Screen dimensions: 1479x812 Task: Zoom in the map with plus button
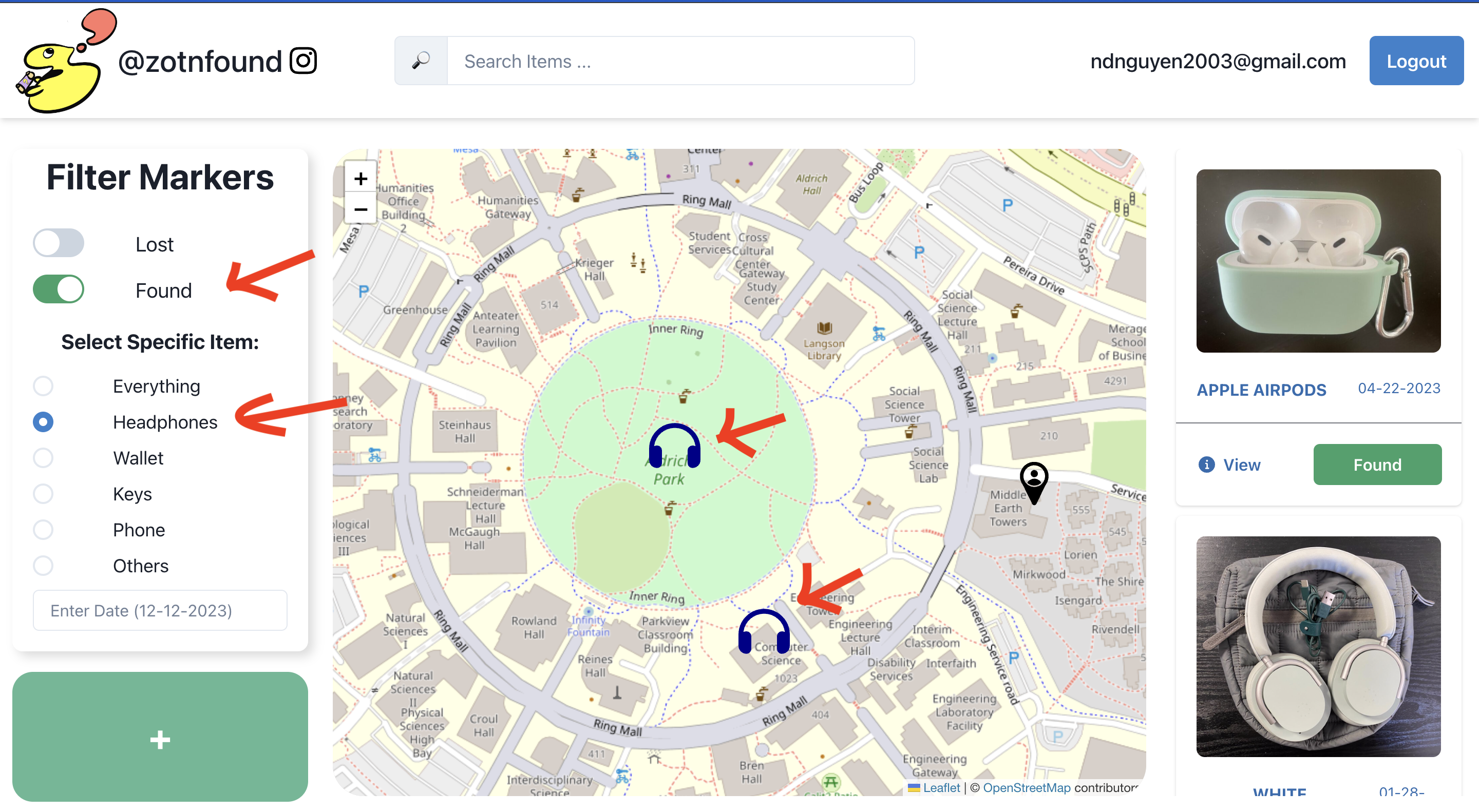pos(360,179)
